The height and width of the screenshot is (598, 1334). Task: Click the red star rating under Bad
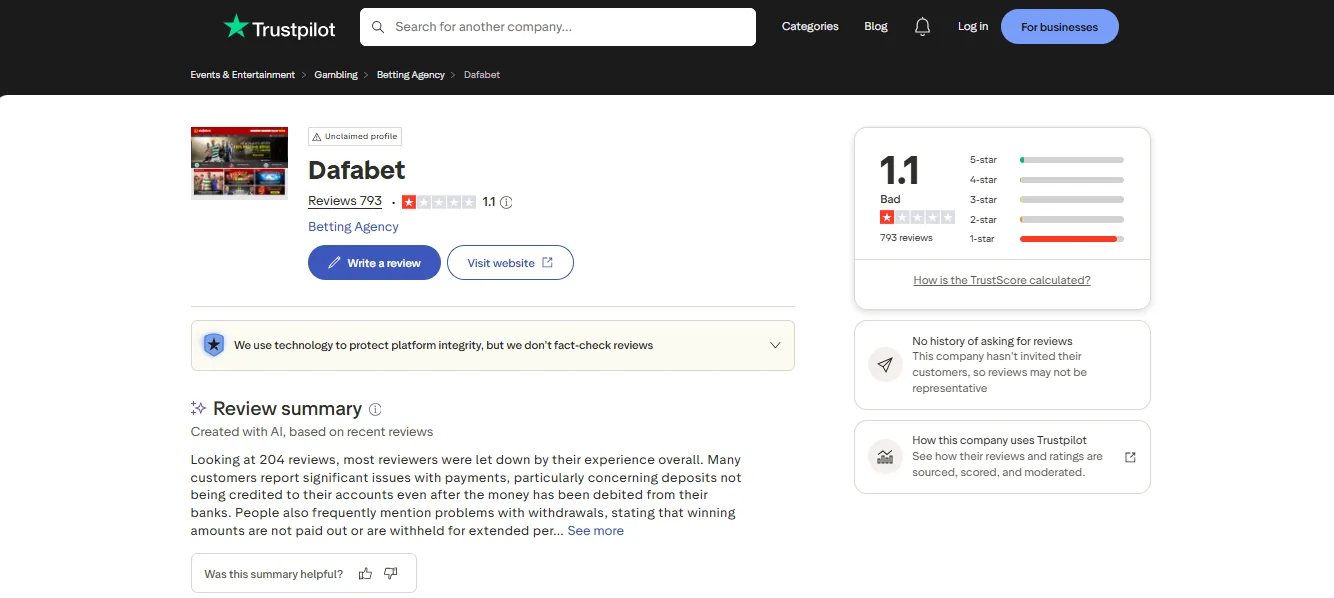pyautogui.click(x=917, y=217)
